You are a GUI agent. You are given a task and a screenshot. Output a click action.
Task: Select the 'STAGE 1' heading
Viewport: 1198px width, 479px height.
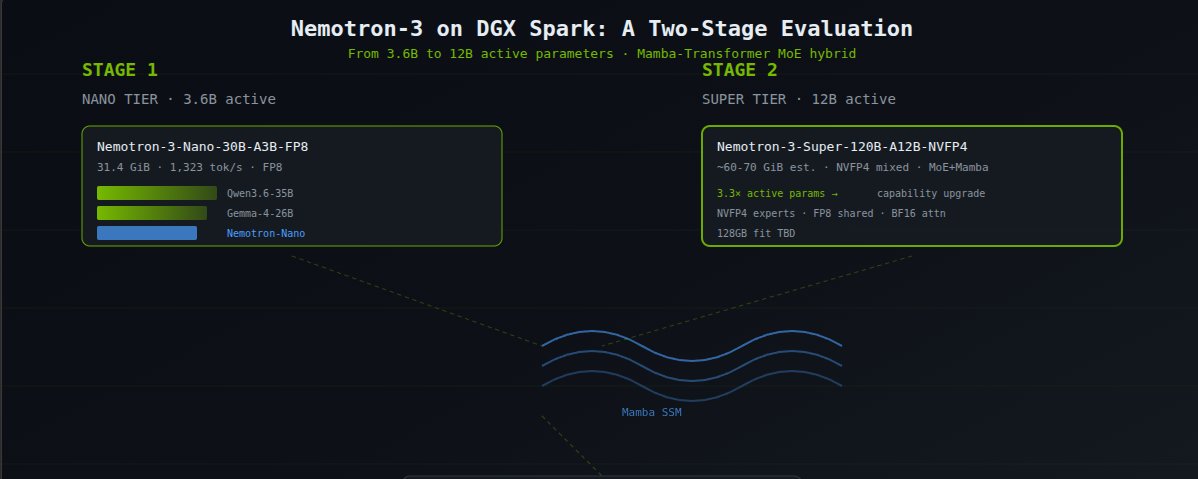pyautogui.click(x=120, y=70)
